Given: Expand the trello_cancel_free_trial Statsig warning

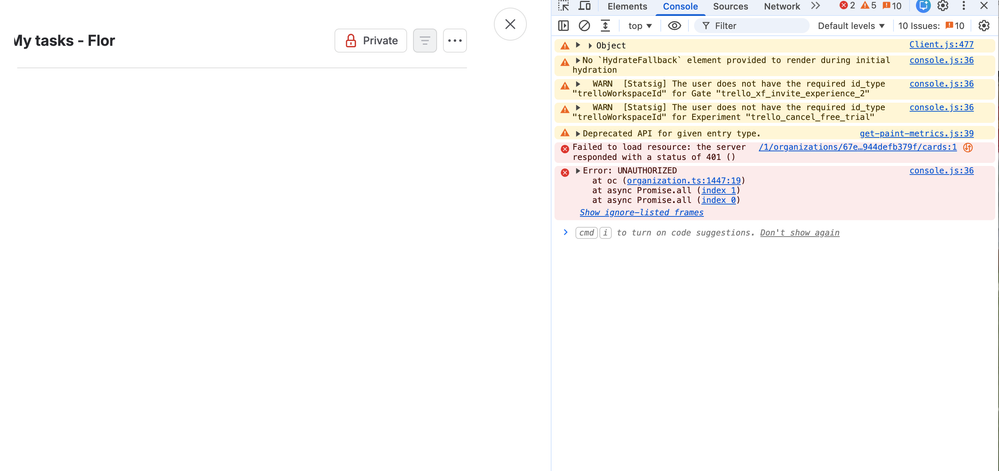Looking at the screenshot, I should pyautogui.click(x=578, y=107).
